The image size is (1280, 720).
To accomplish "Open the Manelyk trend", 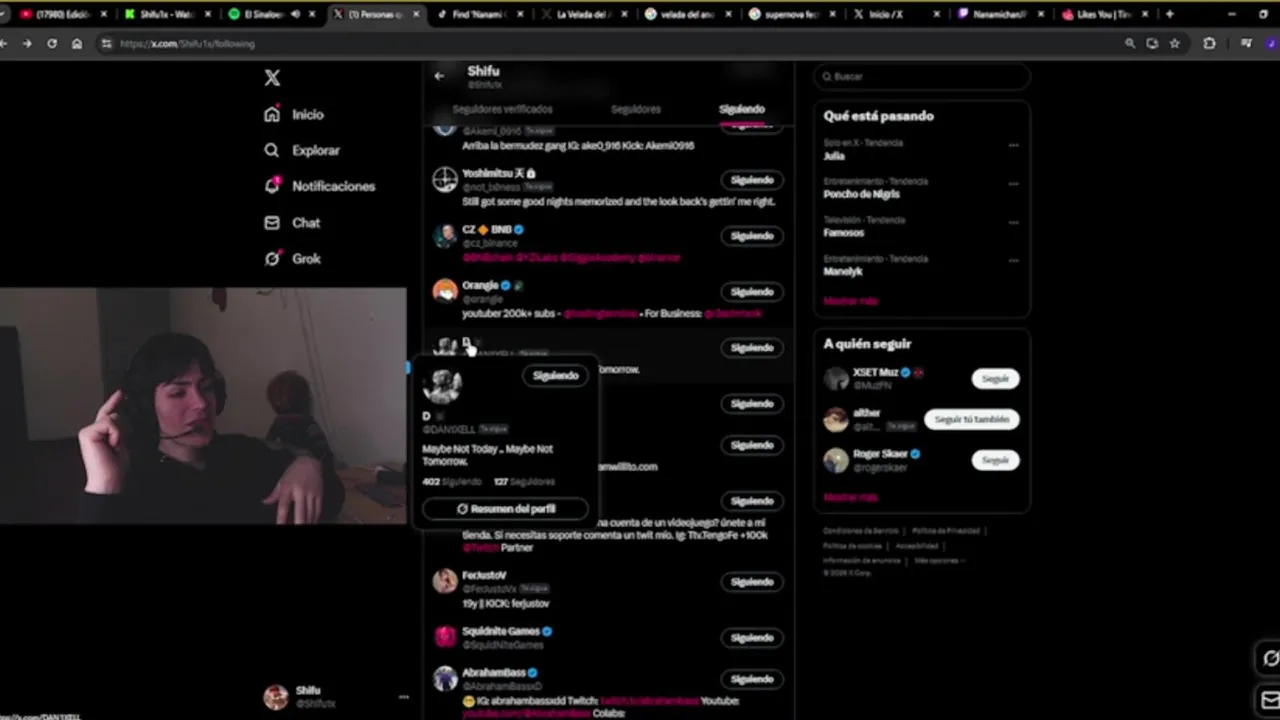I will pyautogui.click(x=842, y=271).
